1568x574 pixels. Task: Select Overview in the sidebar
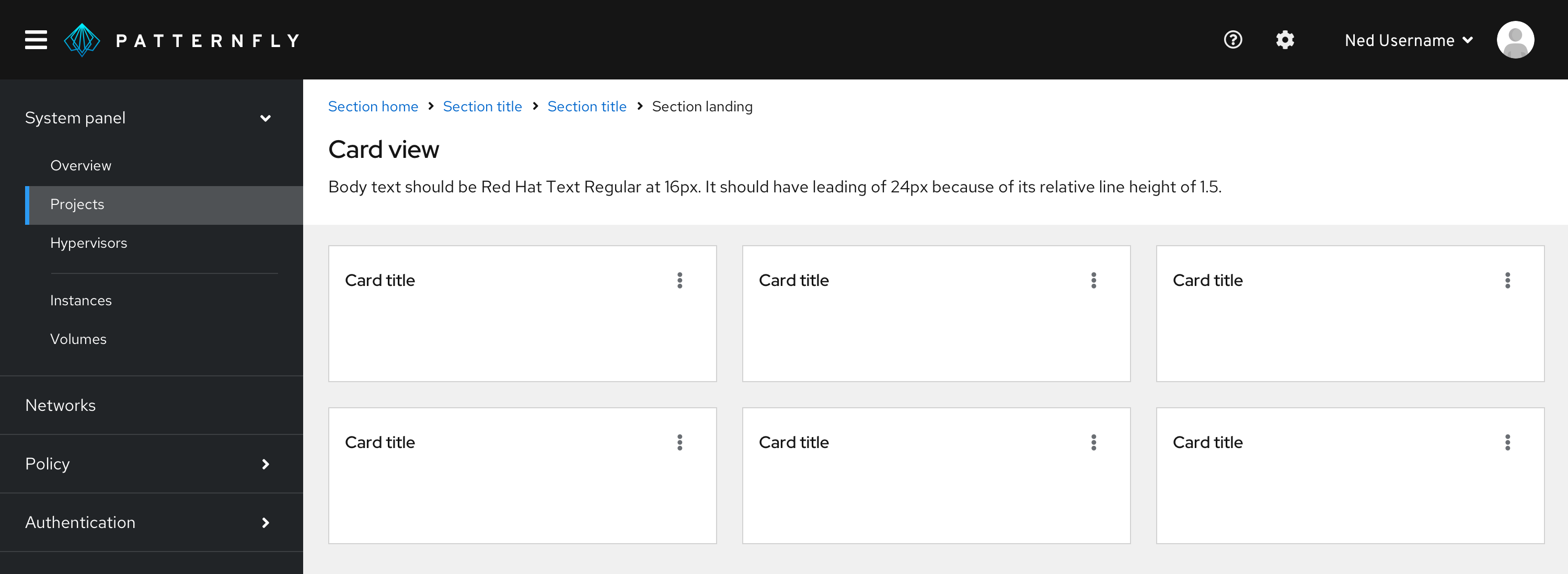(x=80, y=165)
